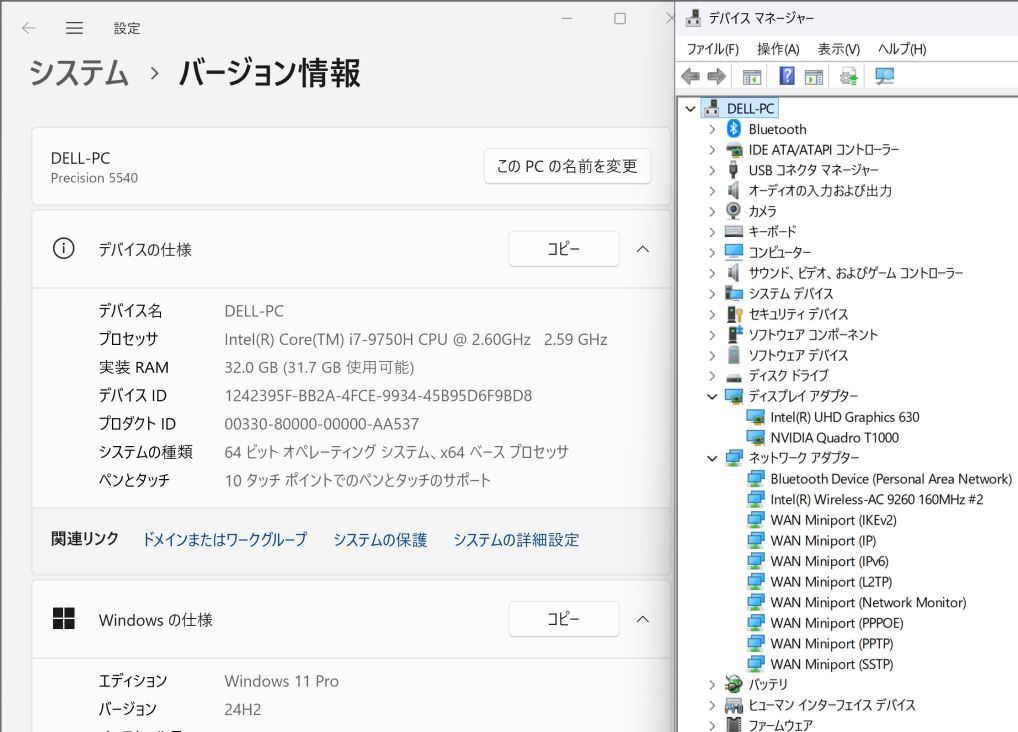Image resolution: width=1018 pixels, height=732 pixels.
Task: Click the software components category icon
Action: (x=734, y=334)
